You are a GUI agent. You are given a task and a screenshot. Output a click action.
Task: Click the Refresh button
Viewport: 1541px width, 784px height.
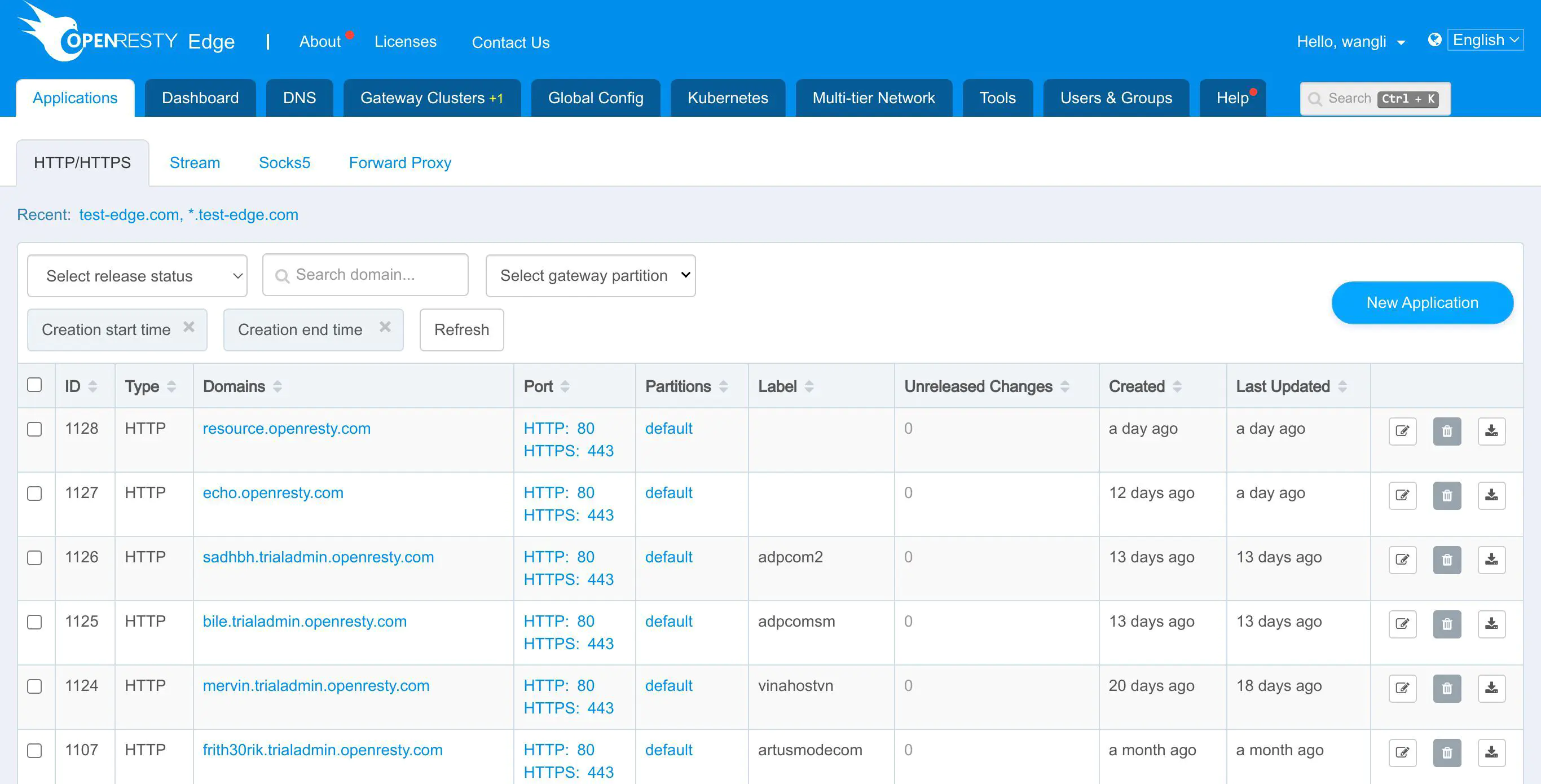pyautogui.click(x=462, y=329)
